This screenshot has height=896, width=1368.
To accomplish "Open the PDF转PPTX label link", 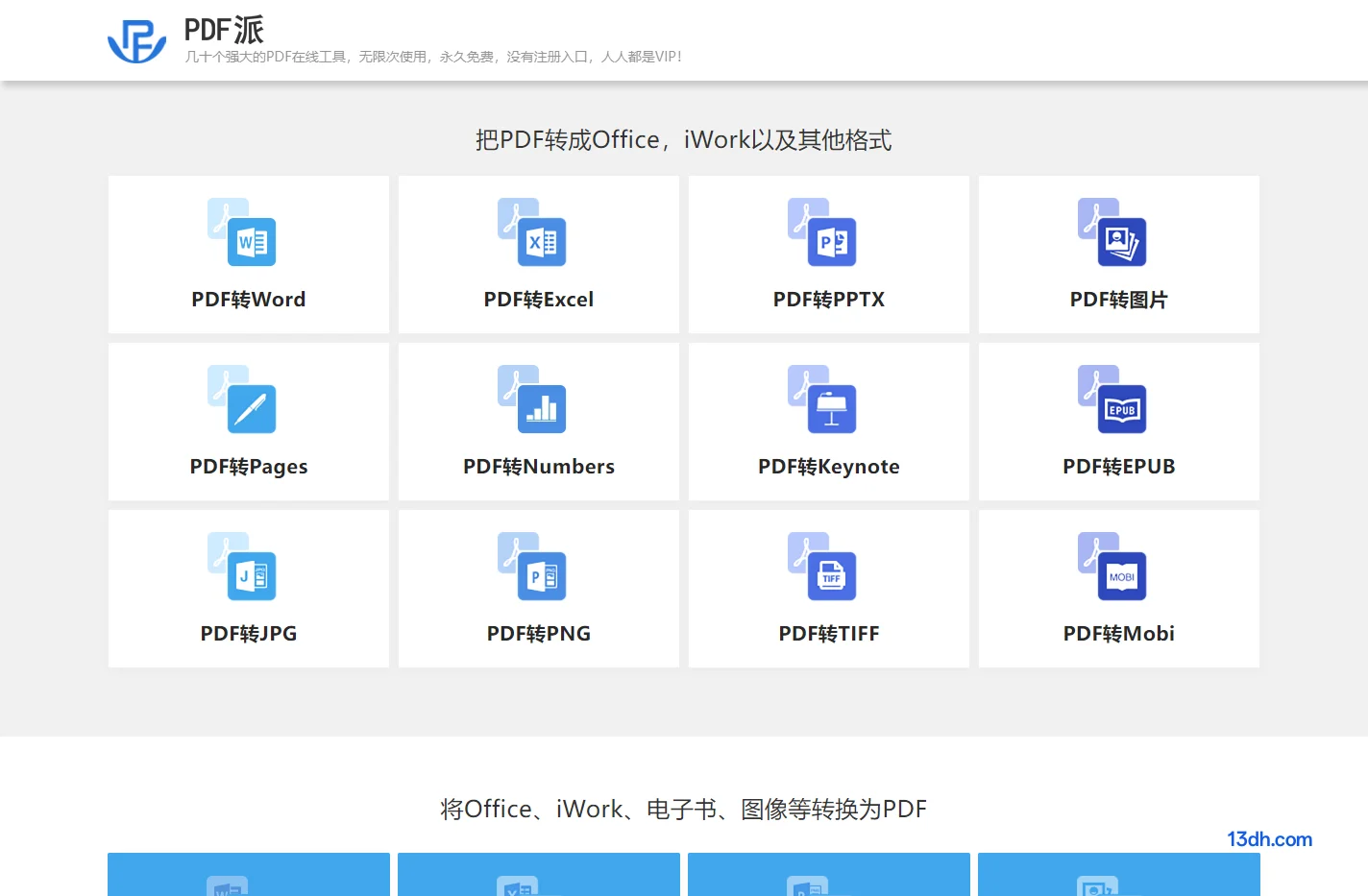I will pos(829,300).
